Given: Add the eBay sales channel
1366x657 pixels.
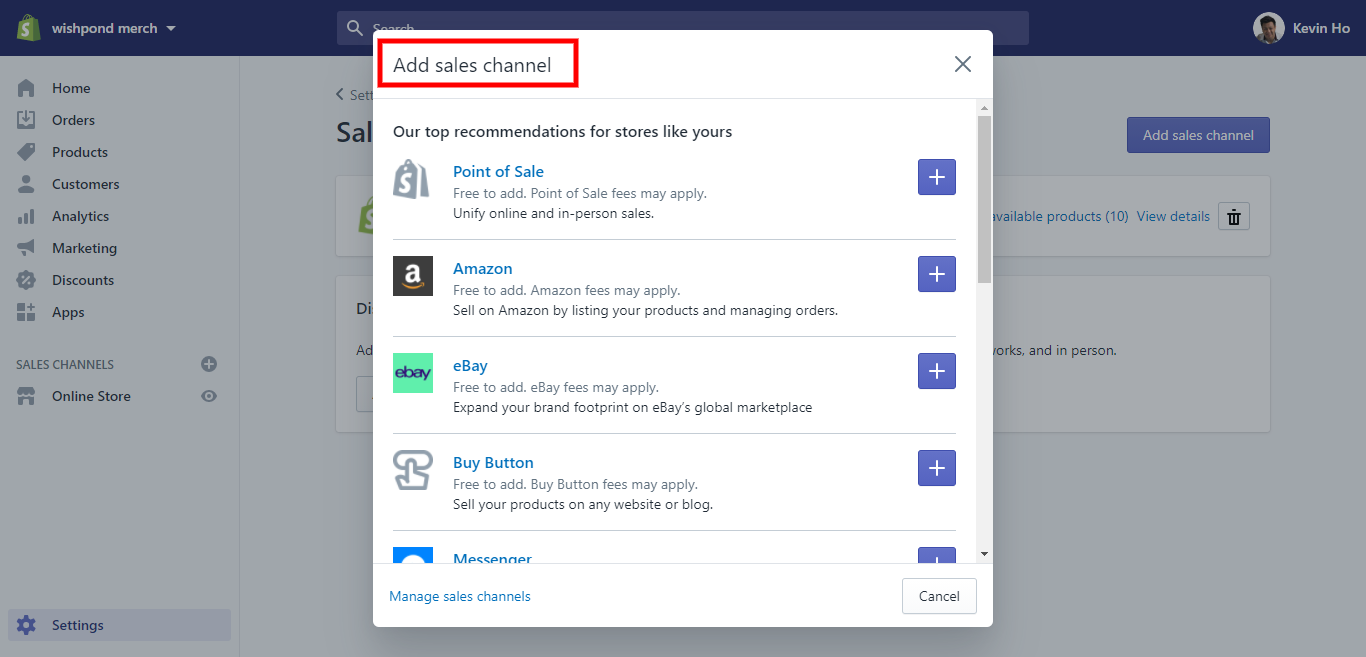Looking at the screenshot, I should coord(937,371).
